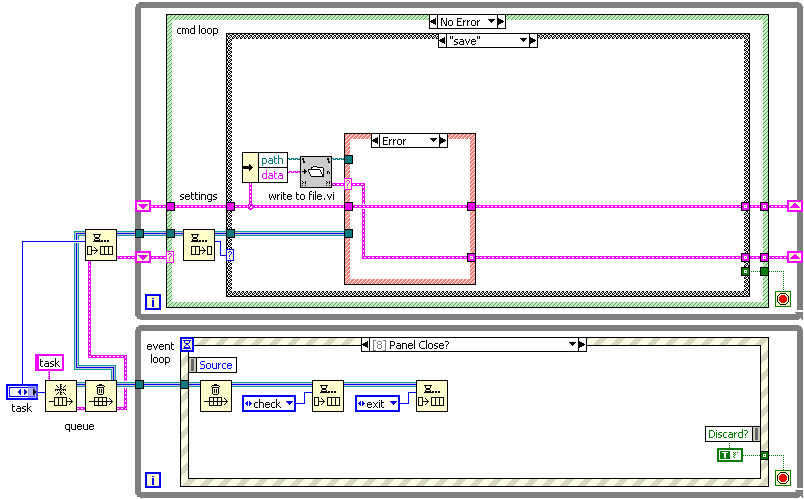804x499 pixels.
Task: Select the path element of unbundle node
Action: pyautogui.click(x=273, y=160)
